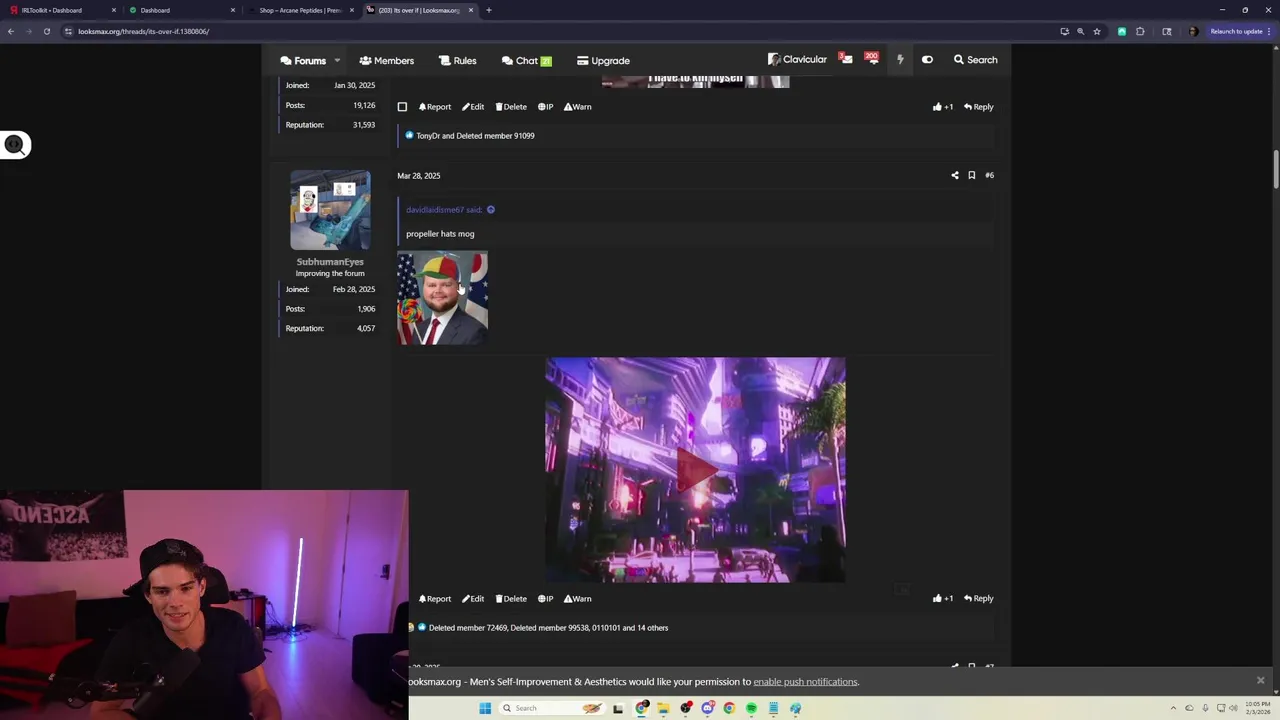The height and width of the screenshot is (720, 1280).
Task: Jump to davidlaidisme67's quoted post
Action: tap(444, 210)
